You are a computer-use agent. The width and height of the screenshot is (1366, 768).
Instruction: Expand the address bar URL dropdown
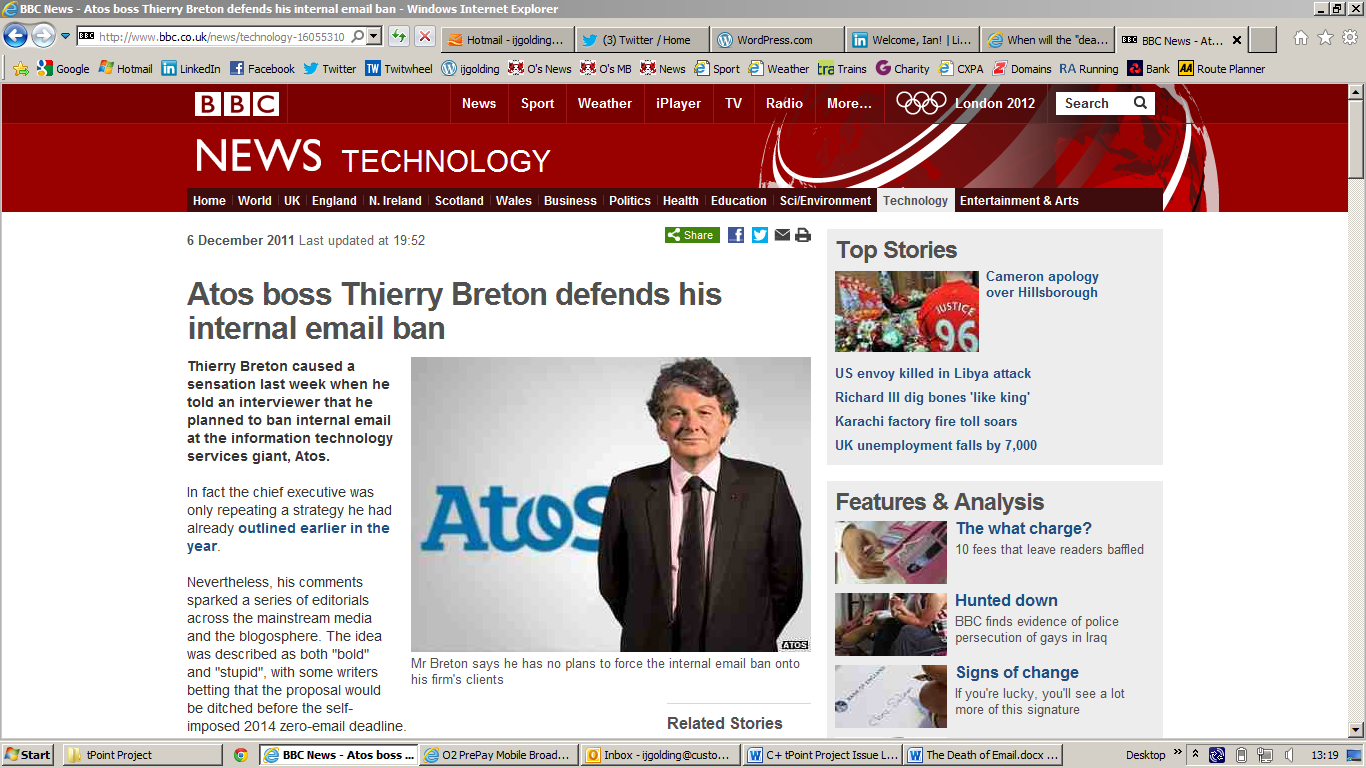coord(373,37)
